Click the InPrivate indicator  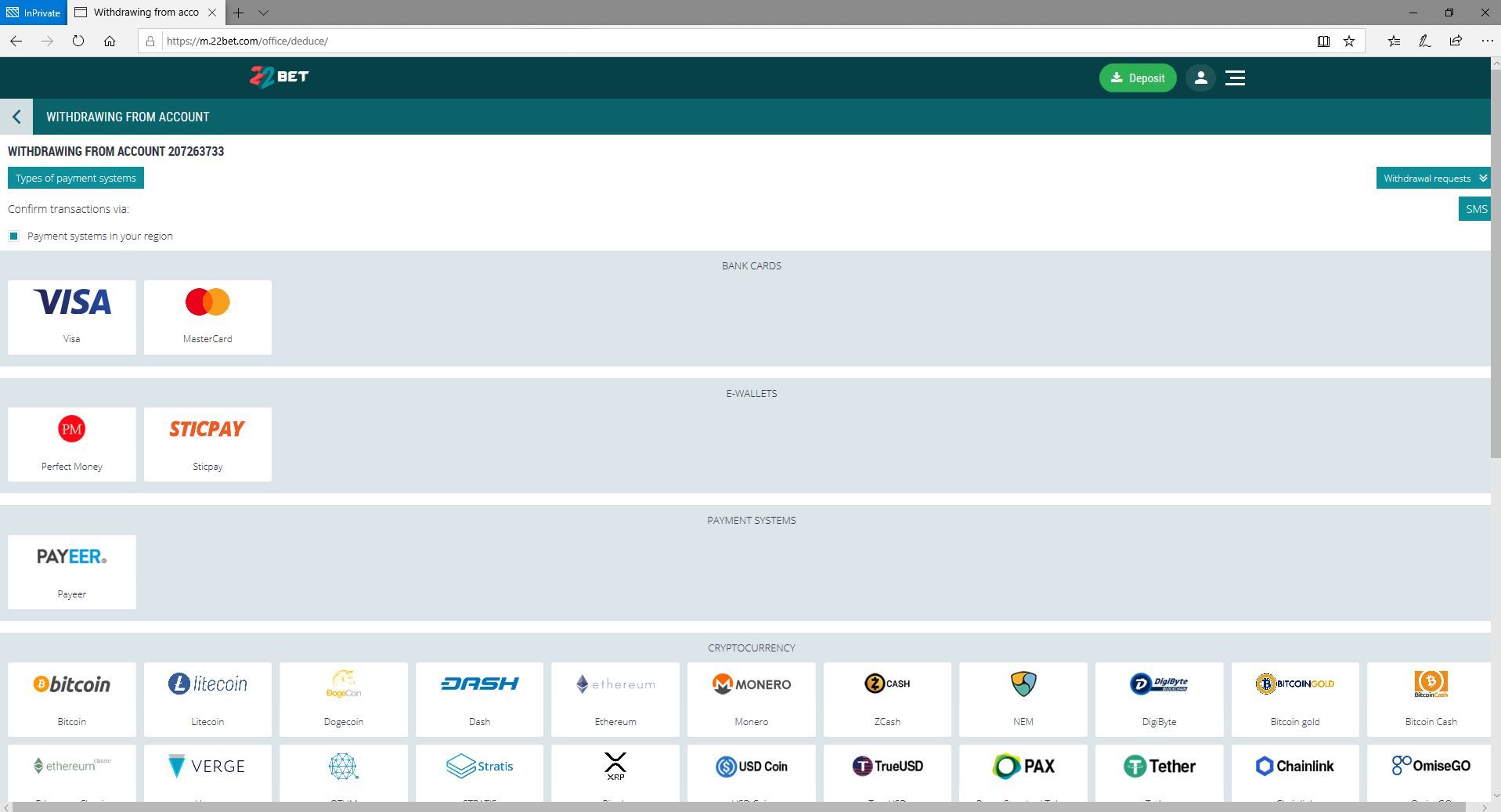tap(33, 13)
